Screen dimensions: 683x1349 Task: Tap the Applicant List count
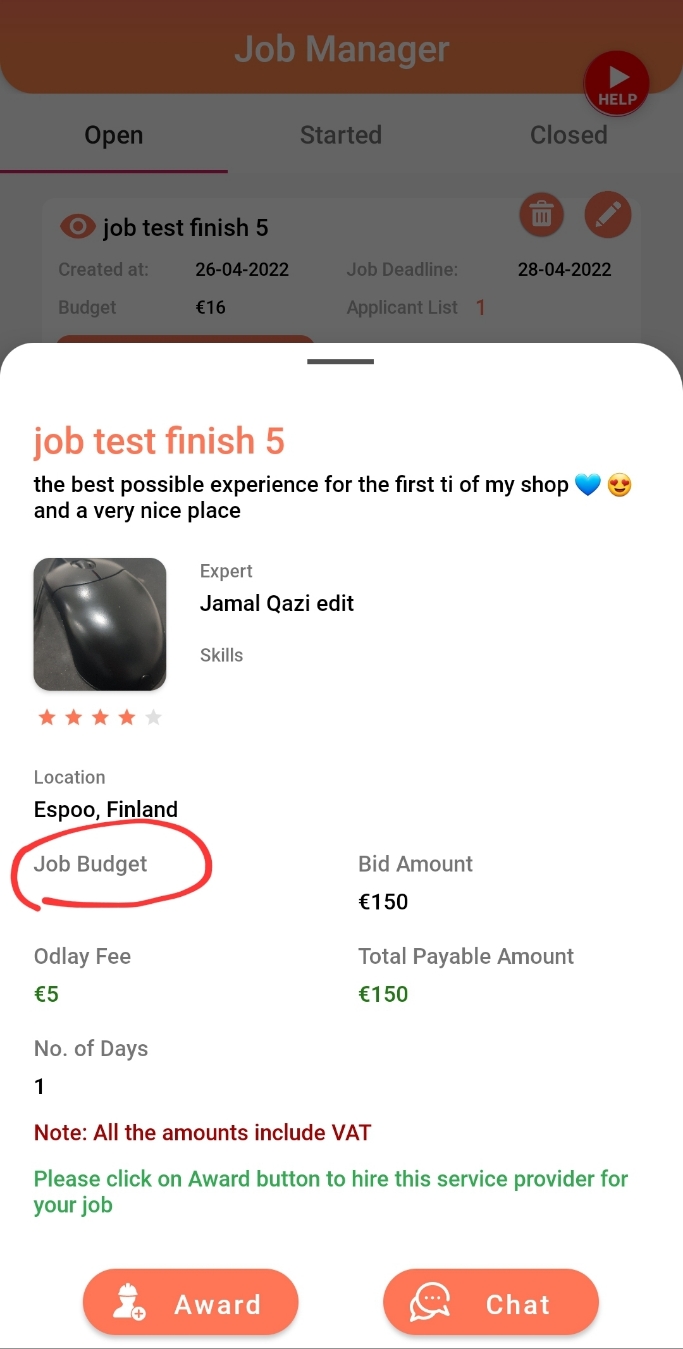click(480, 308)
